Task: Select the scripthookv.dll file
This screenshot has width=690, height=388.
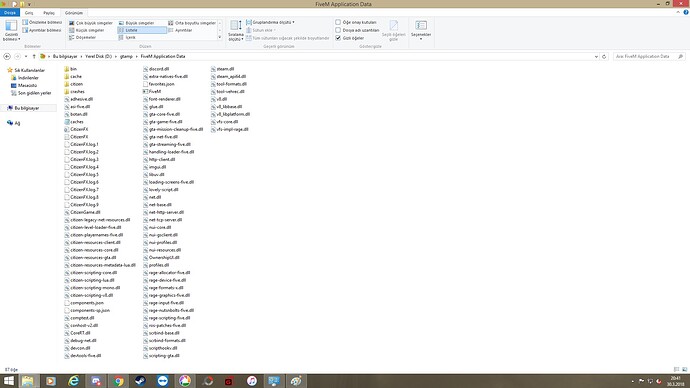Action: tap(160, 348)
